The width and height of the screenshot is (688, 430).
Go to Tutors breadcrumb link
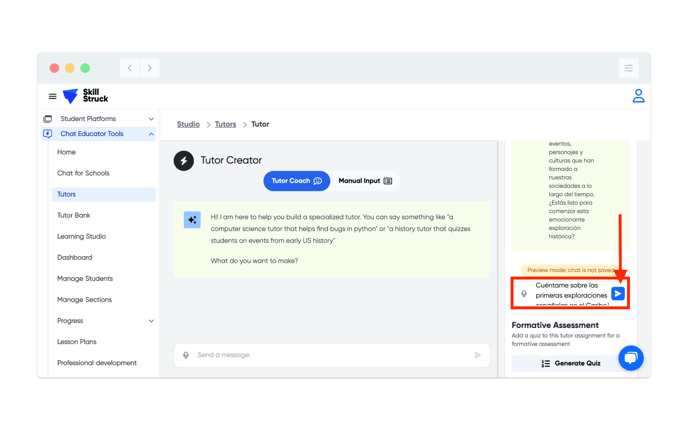pyautogui.click(x=226, y=124)
